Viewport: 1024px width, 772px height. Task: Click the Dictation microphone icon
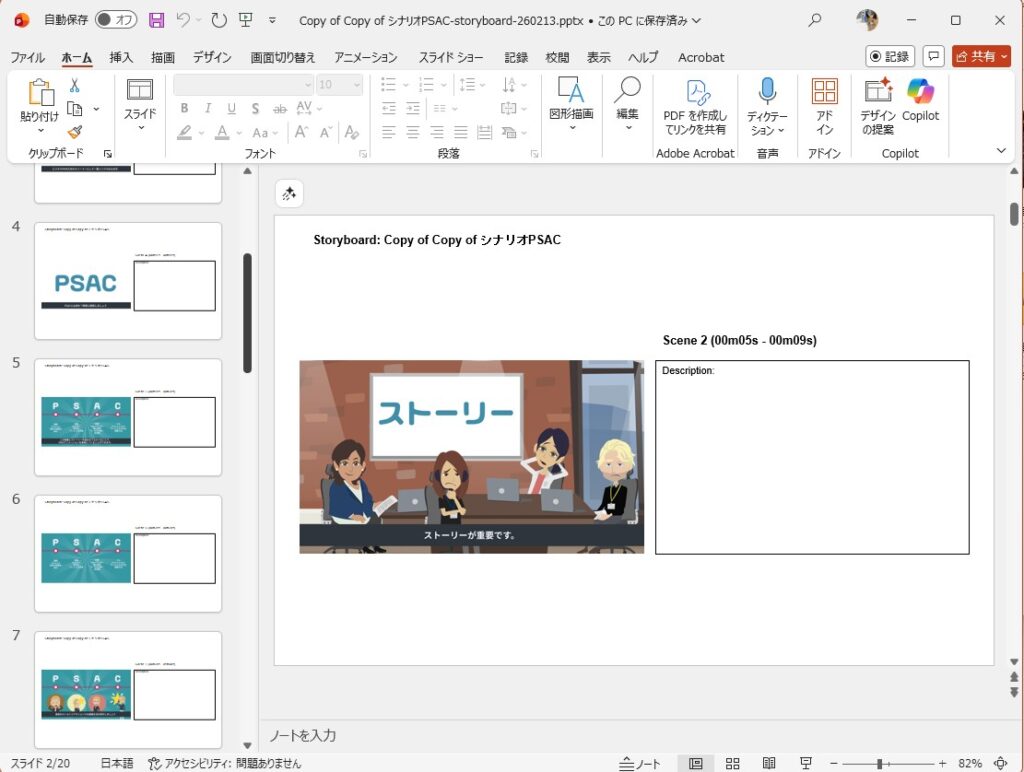767,92
